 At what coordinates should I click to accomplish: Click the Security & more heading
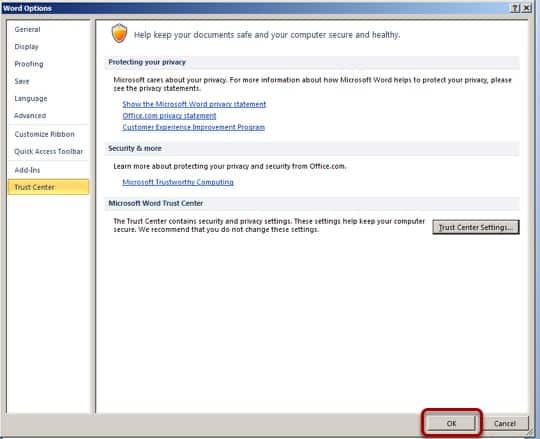pos(135,148)
